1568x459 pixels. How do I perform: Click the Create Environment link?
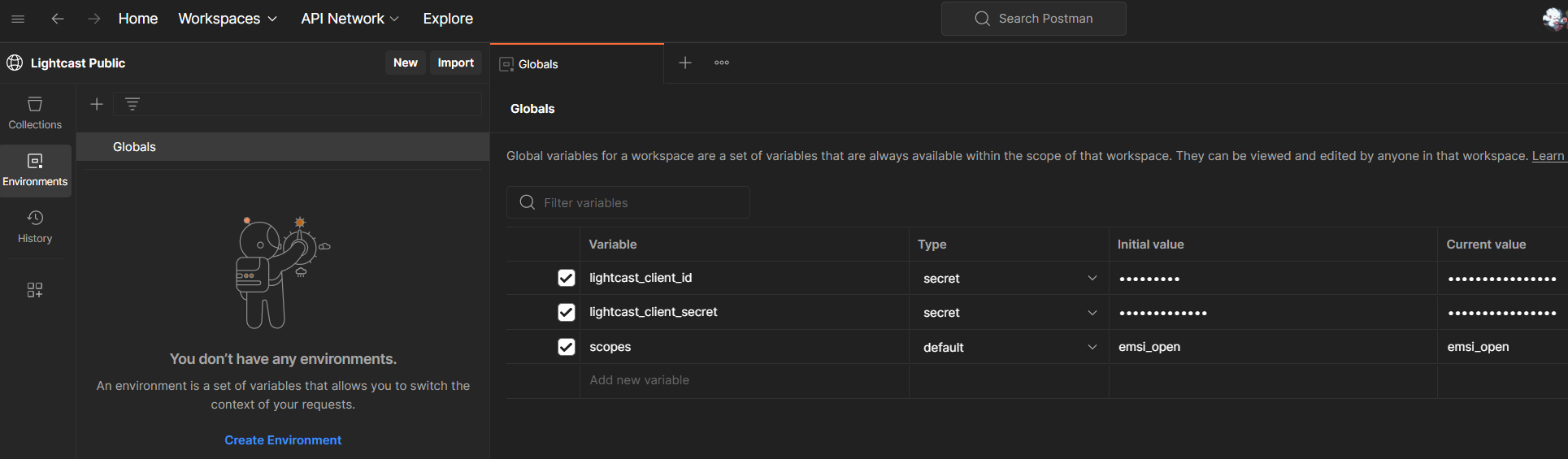283,440
